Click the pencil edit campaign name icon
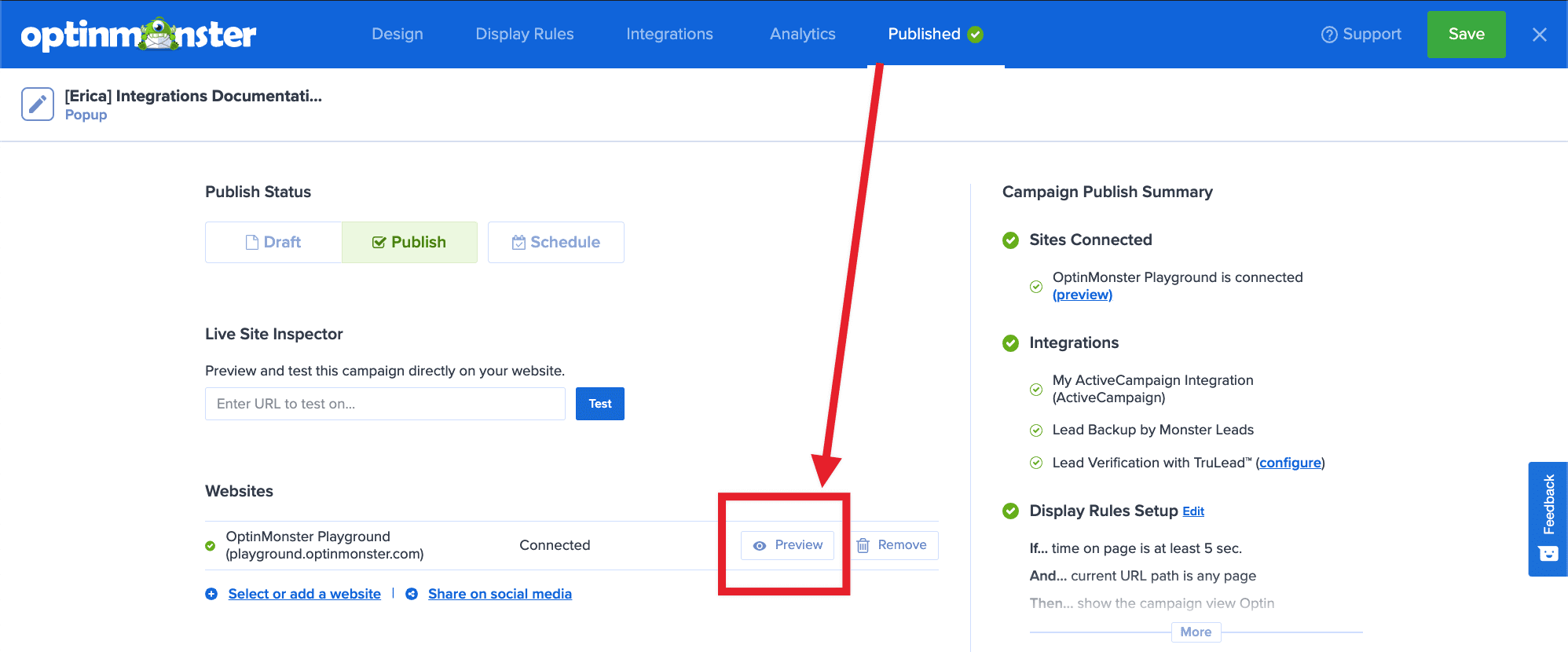Screen dimensions: 1568x652 (37, 104)
